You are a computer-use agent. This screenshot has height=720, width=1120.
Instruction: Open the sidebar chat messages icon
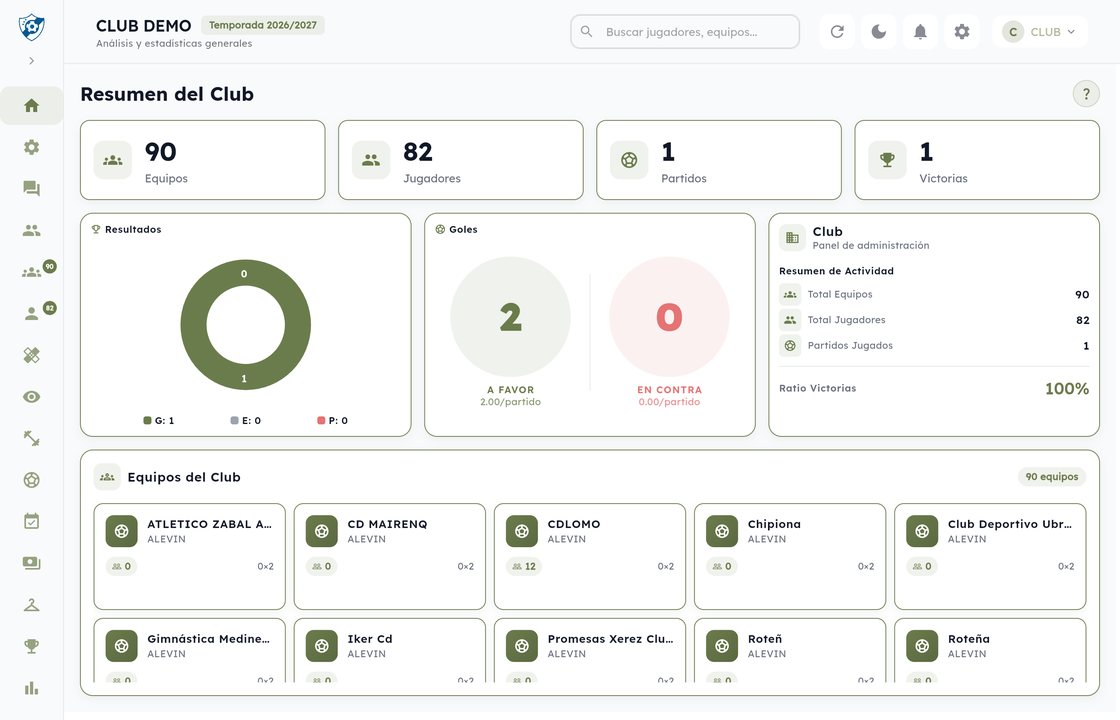pyautogui.click(x=31, y=189)
